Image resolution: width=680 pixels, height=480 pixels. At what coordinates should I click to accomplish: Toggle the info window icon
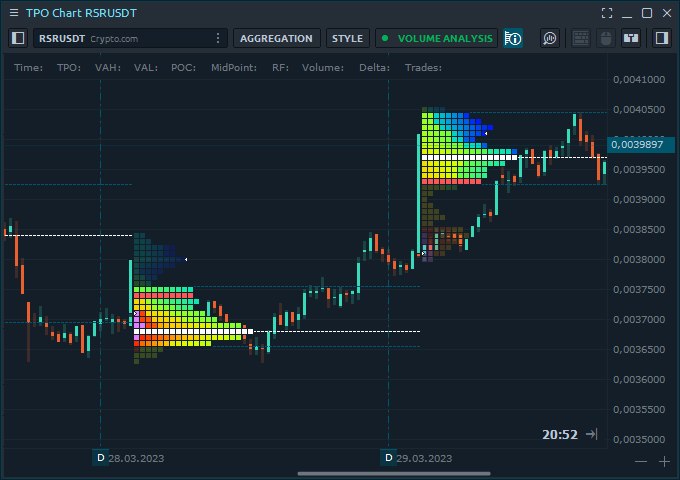tap(513, 38)
